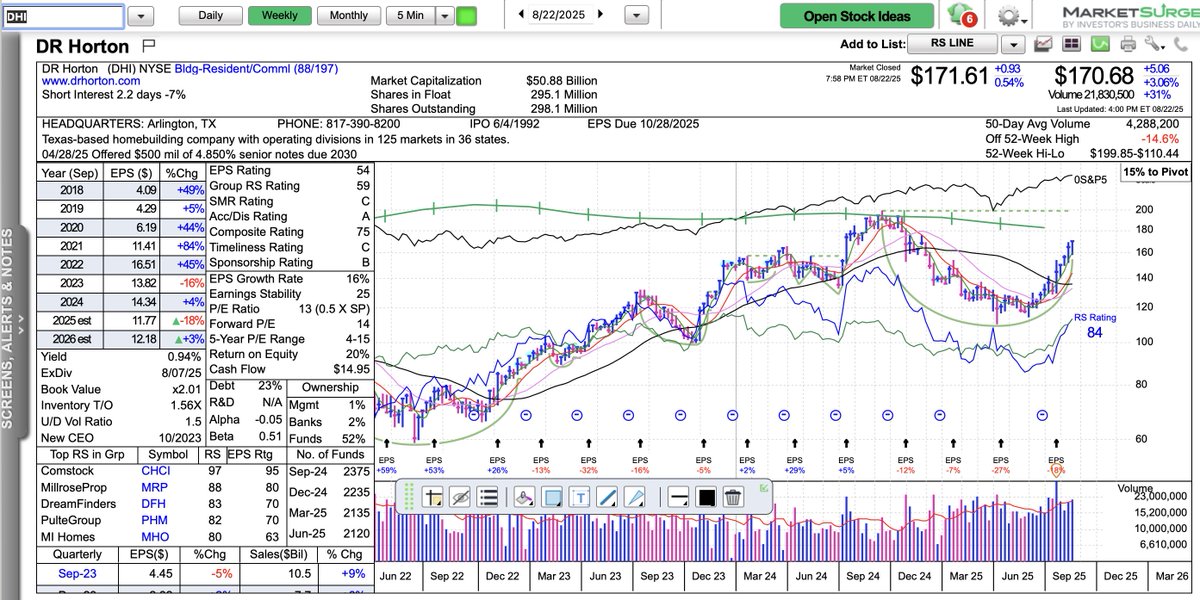The image size is (1200, 600).
Task: Switch to the Monthly chart tab
Action: click(x=348, y=16)
